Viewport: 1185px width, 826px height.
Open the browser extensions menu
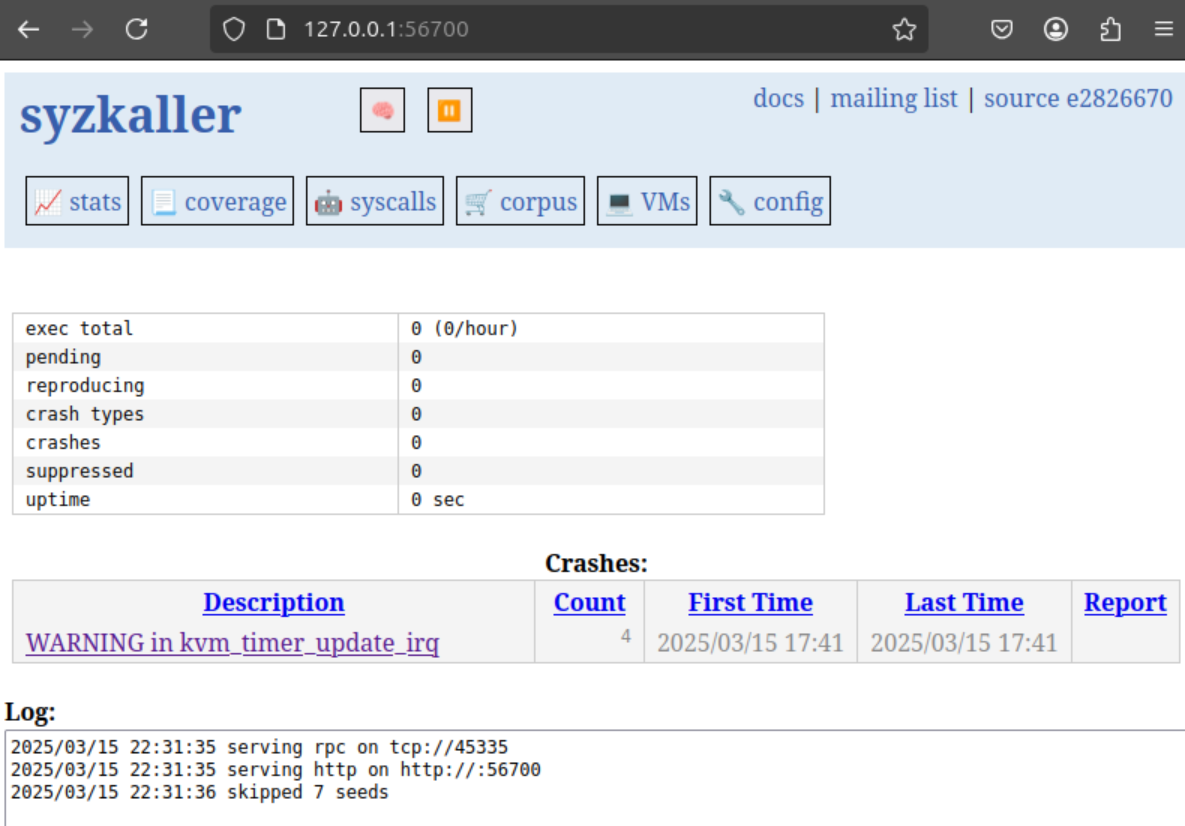(1110, 29)
